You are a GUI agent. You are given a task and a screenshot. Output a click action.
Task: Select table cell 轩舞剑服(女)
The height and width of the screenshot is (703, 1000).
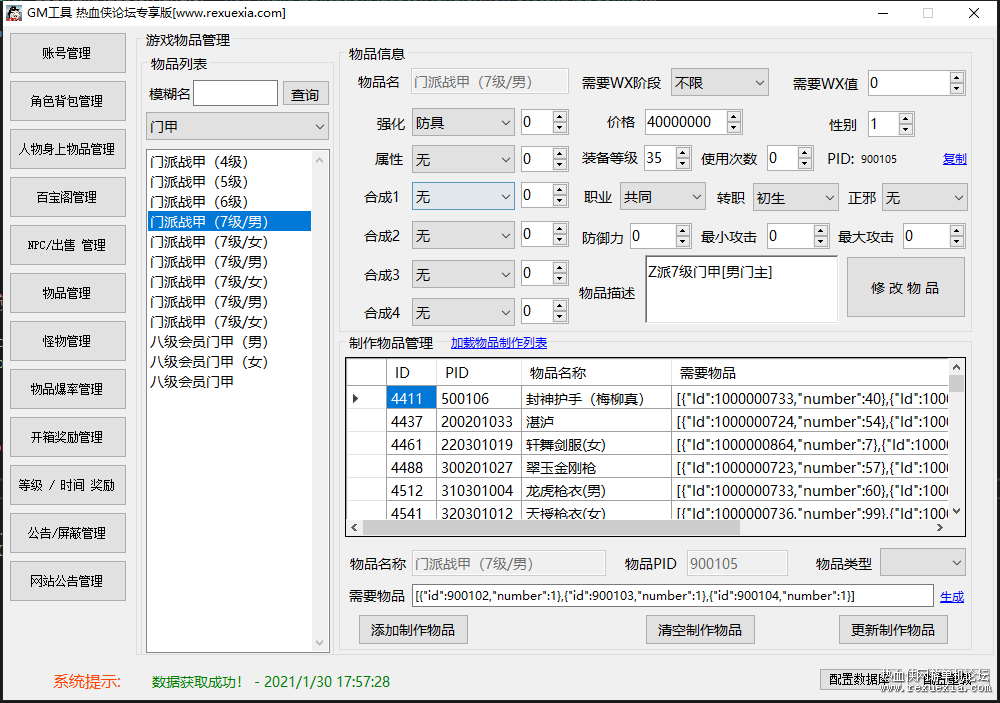coord(596,445)
